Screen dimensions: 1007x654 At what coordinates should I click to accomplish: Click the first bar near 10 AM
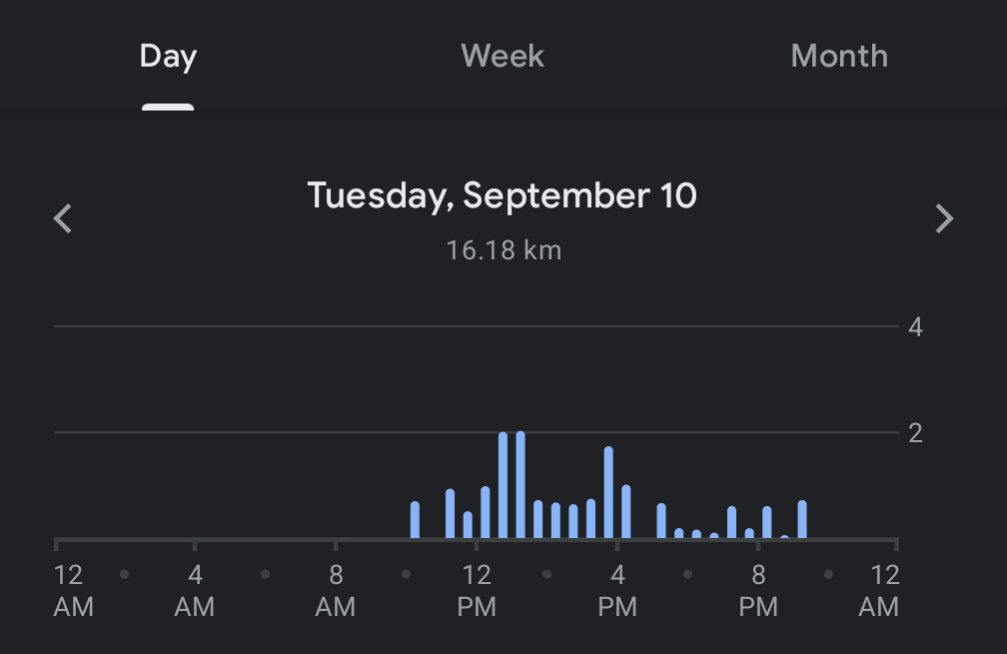415,519
